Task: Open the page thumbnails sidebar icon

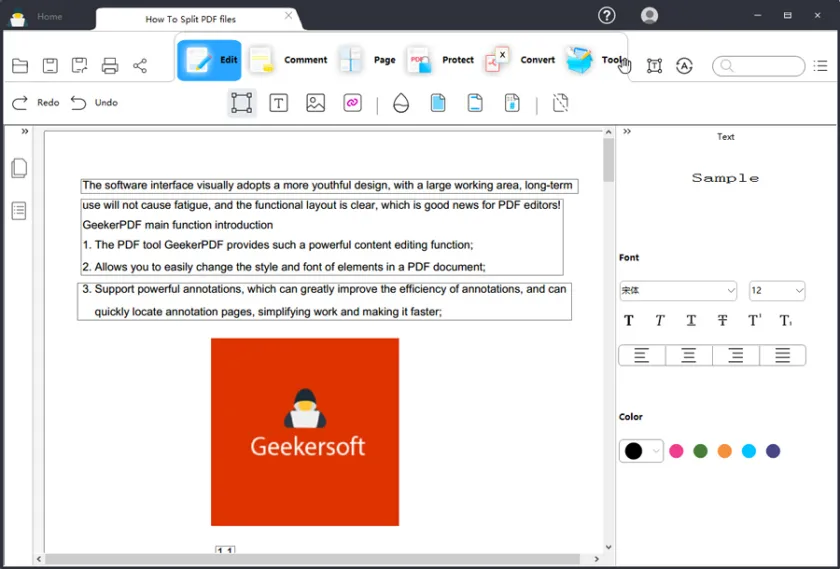Action: point(19,168)
